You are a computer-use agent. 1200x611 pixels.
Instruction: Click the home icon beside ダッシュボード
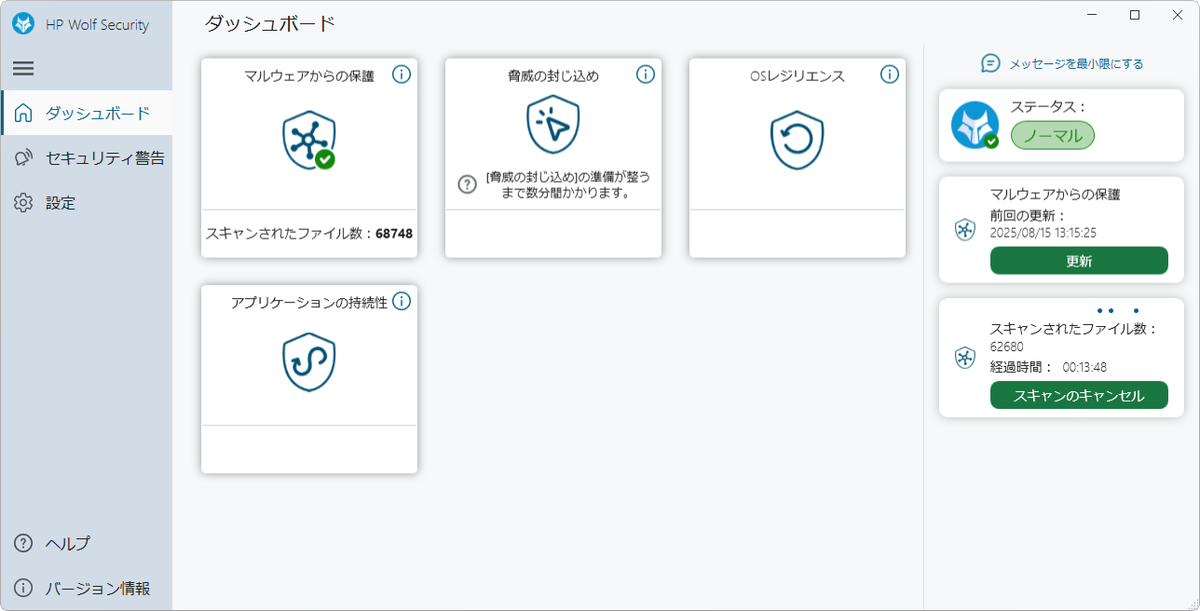[x=23, y=113]
